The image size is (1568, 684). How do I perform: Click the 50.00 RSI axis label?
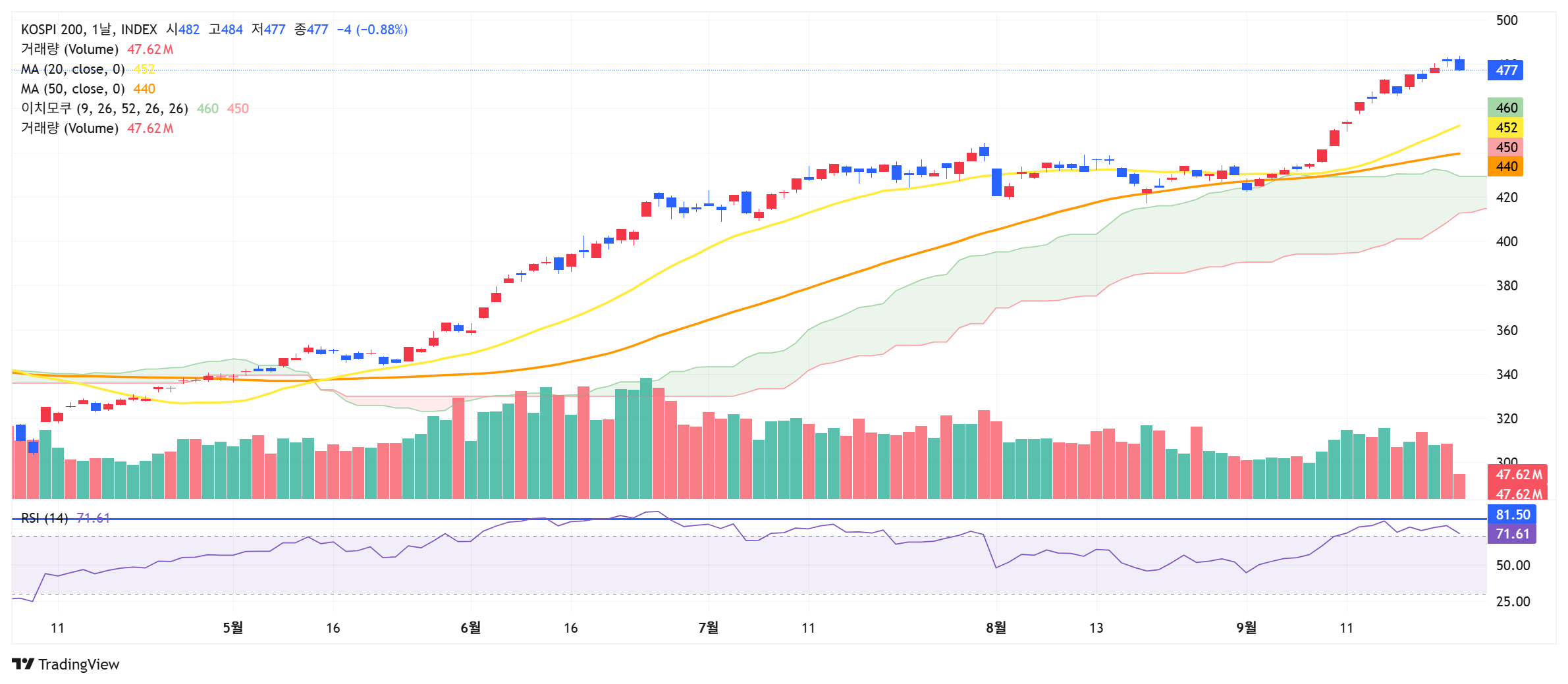(1513, 566)
